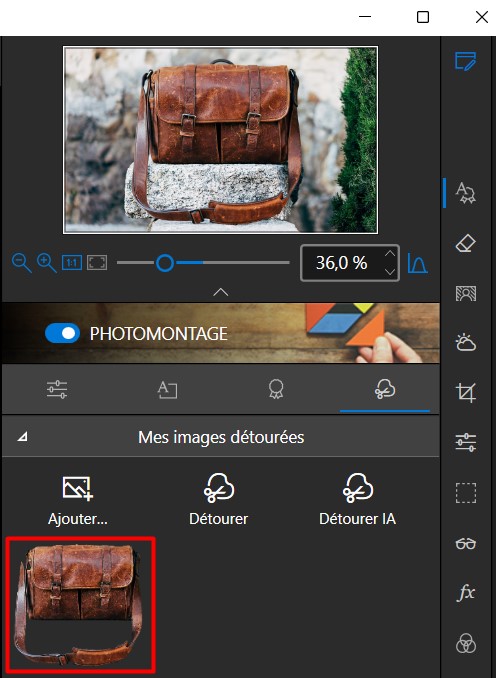
Task: Toggle the PHOTOMONTAGE switch off
Action: (x=62, y=333)
